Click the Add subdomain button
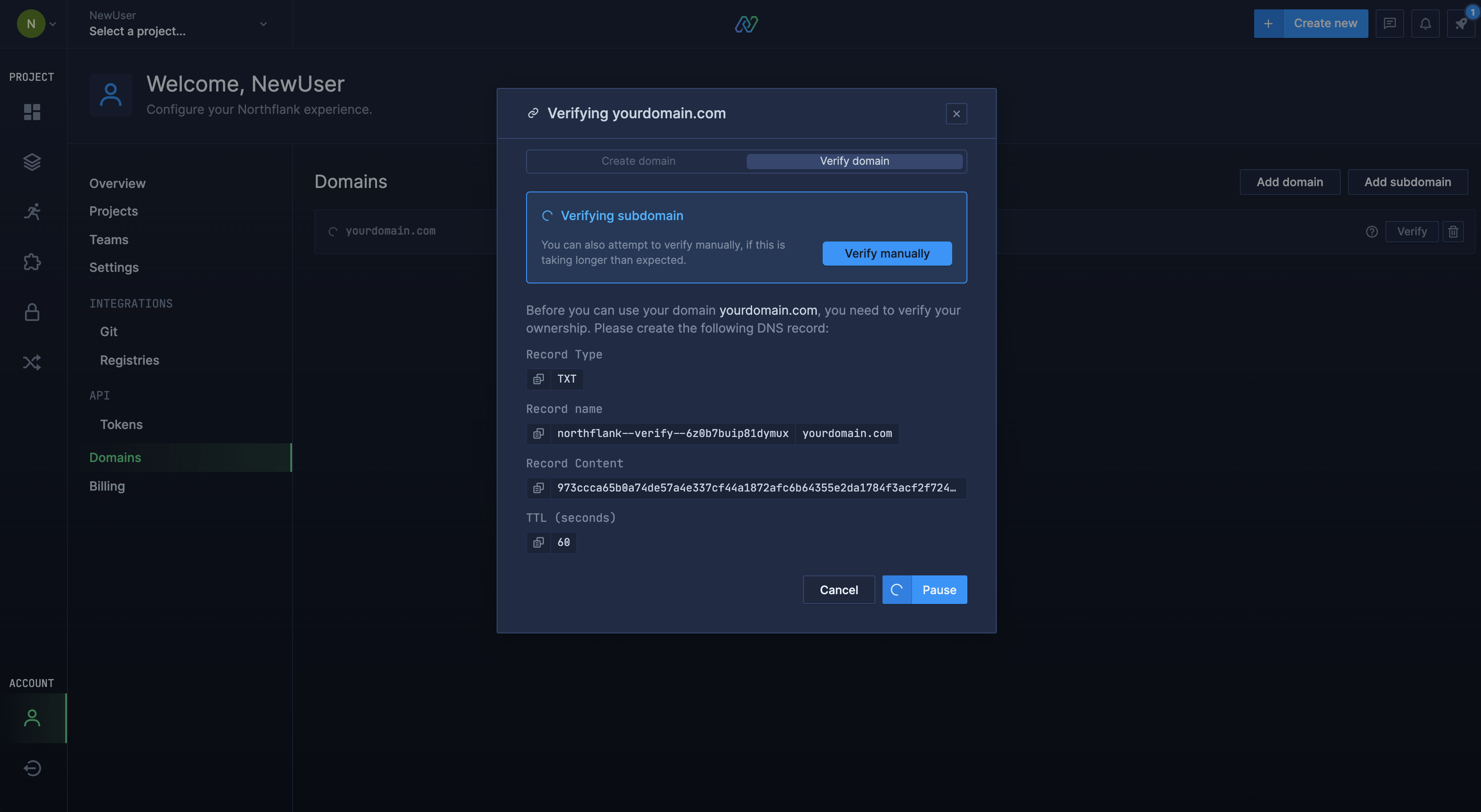Screen dimensions: 1481x812 (1407, 182)
